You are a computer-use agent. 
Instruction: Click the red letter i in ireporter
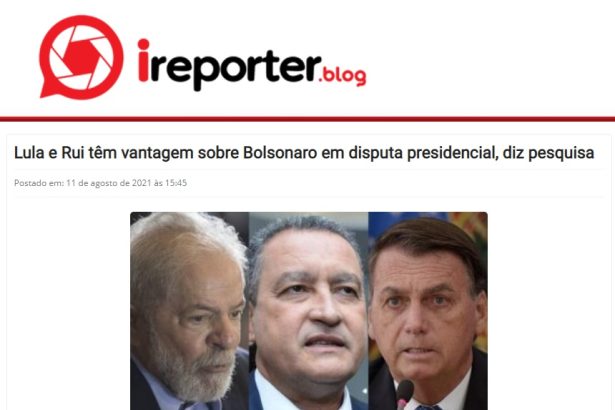pyautogui.click(x=144, y=60)
